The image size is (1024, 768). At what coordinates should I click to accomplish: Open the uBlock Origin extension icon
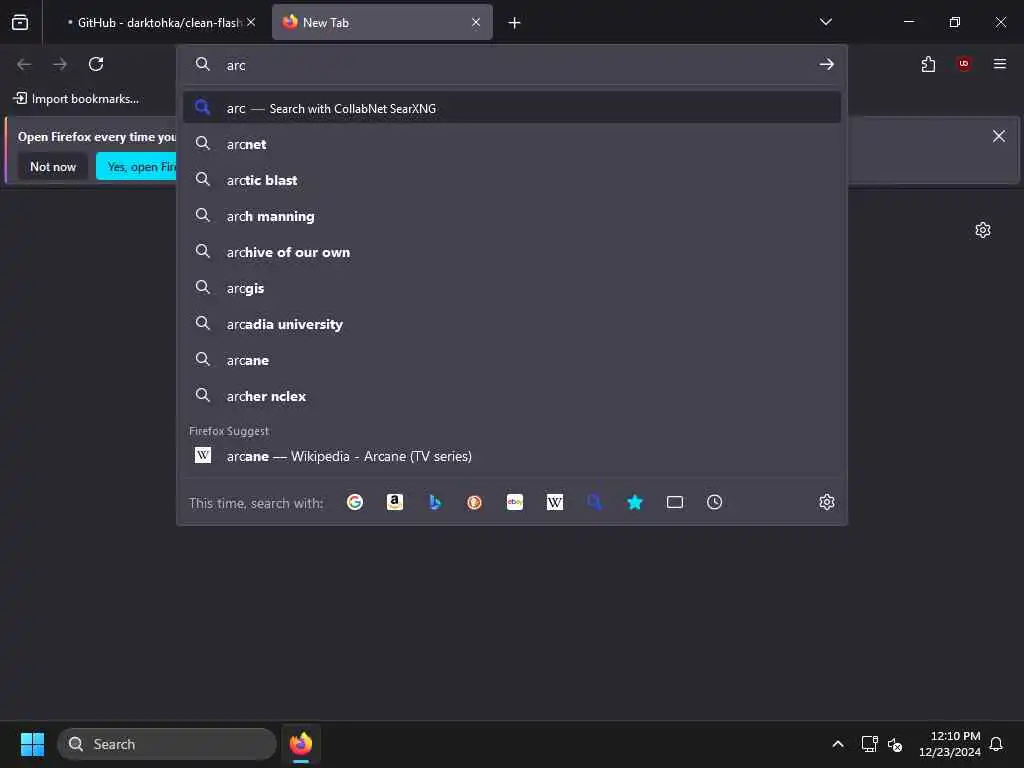(964, 64)
